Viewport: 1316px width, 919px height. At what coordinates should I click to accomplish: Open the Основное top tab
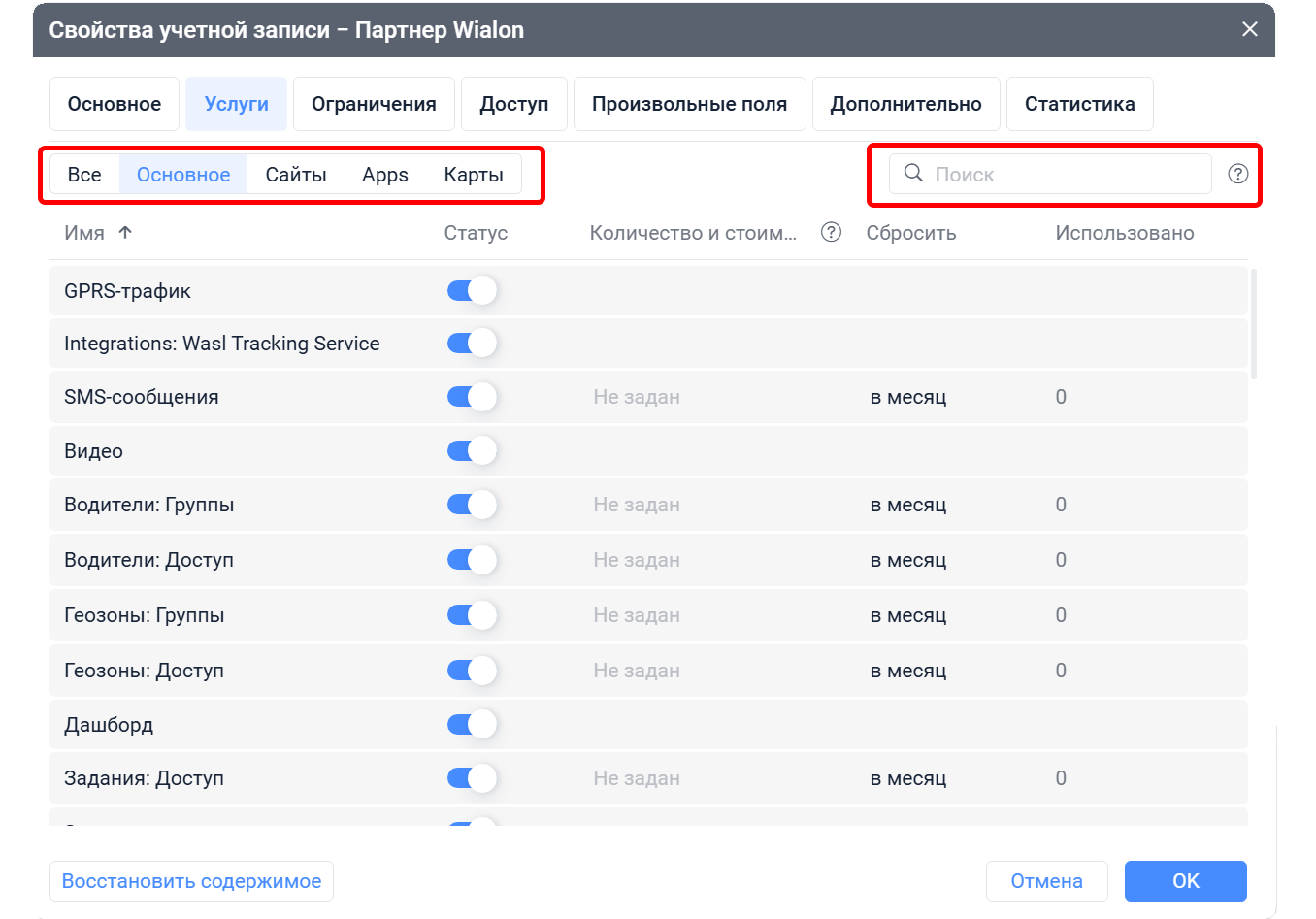[115, 104]
